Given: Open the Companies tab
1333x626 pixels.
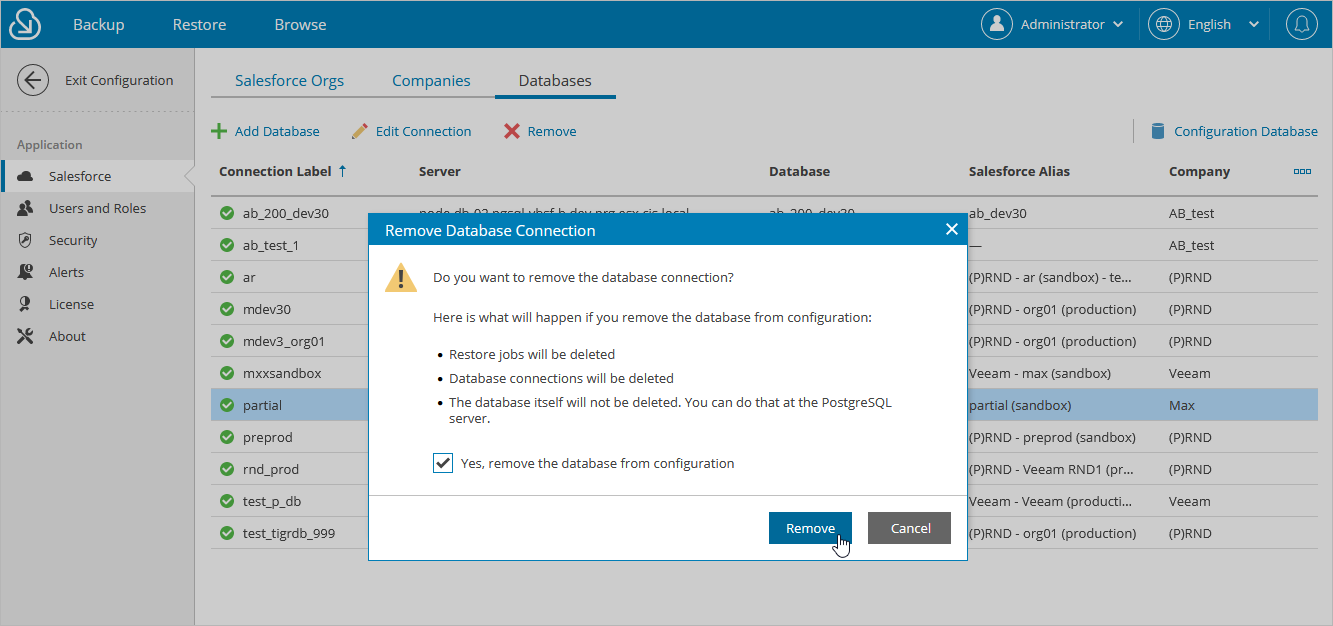Looking at the screenshot, I should coord(431,81).
